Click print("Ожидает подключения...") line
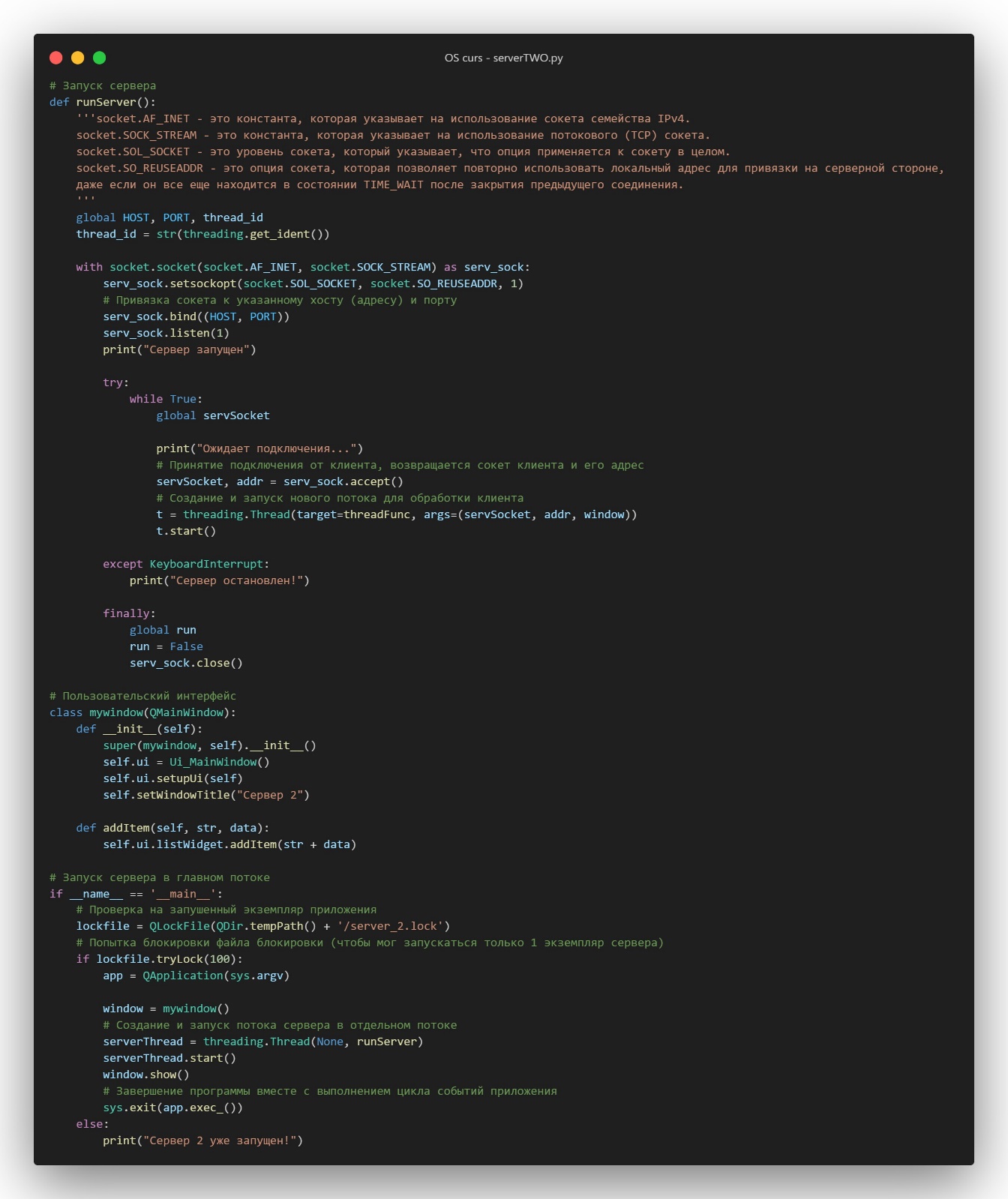The height and width of the screenshot is (1199, 1008). pyautogui.click(x=259, y=448)
